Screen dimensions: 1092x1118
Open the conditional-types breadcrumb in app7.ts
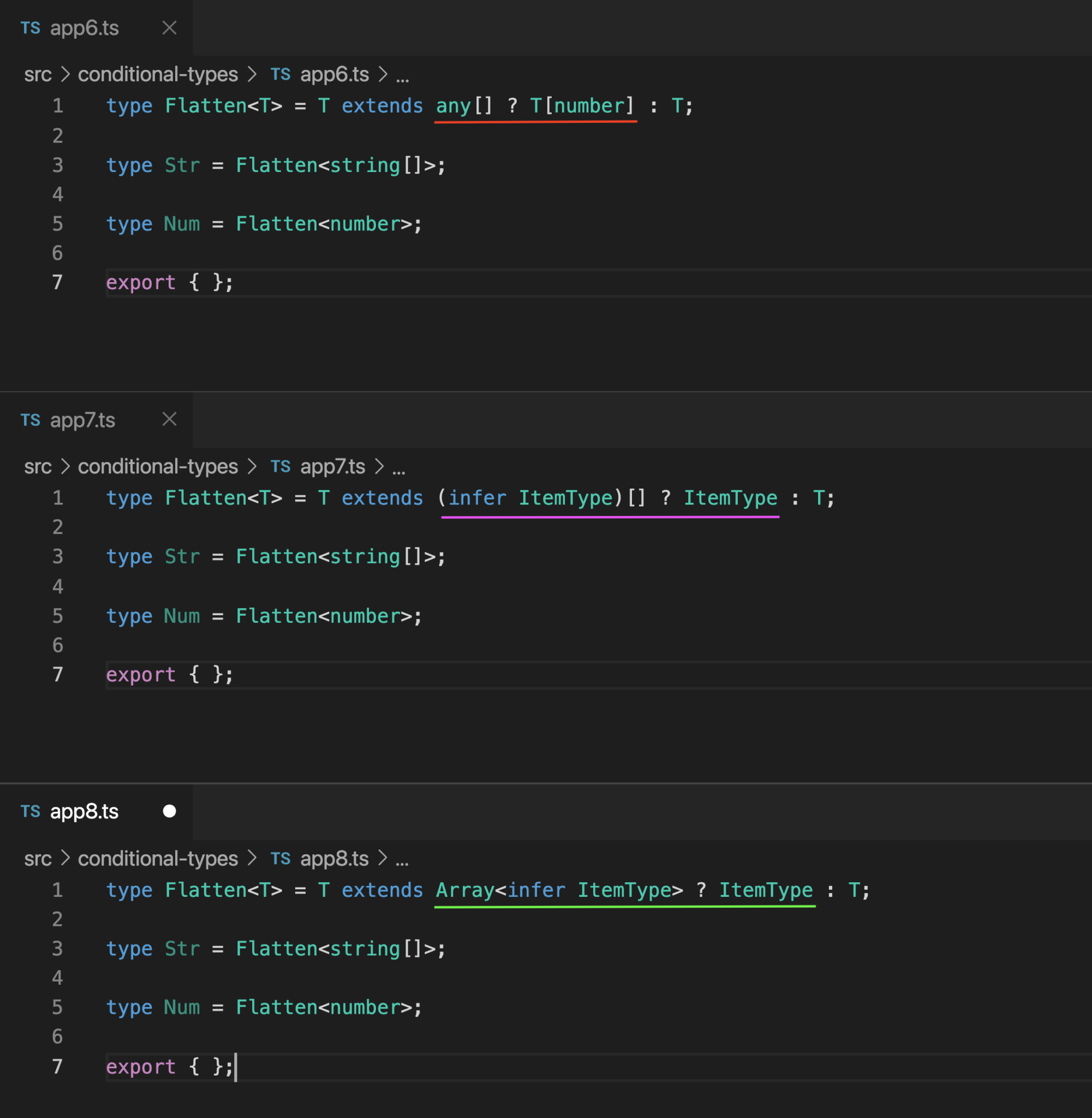click(x=158, y=466)
